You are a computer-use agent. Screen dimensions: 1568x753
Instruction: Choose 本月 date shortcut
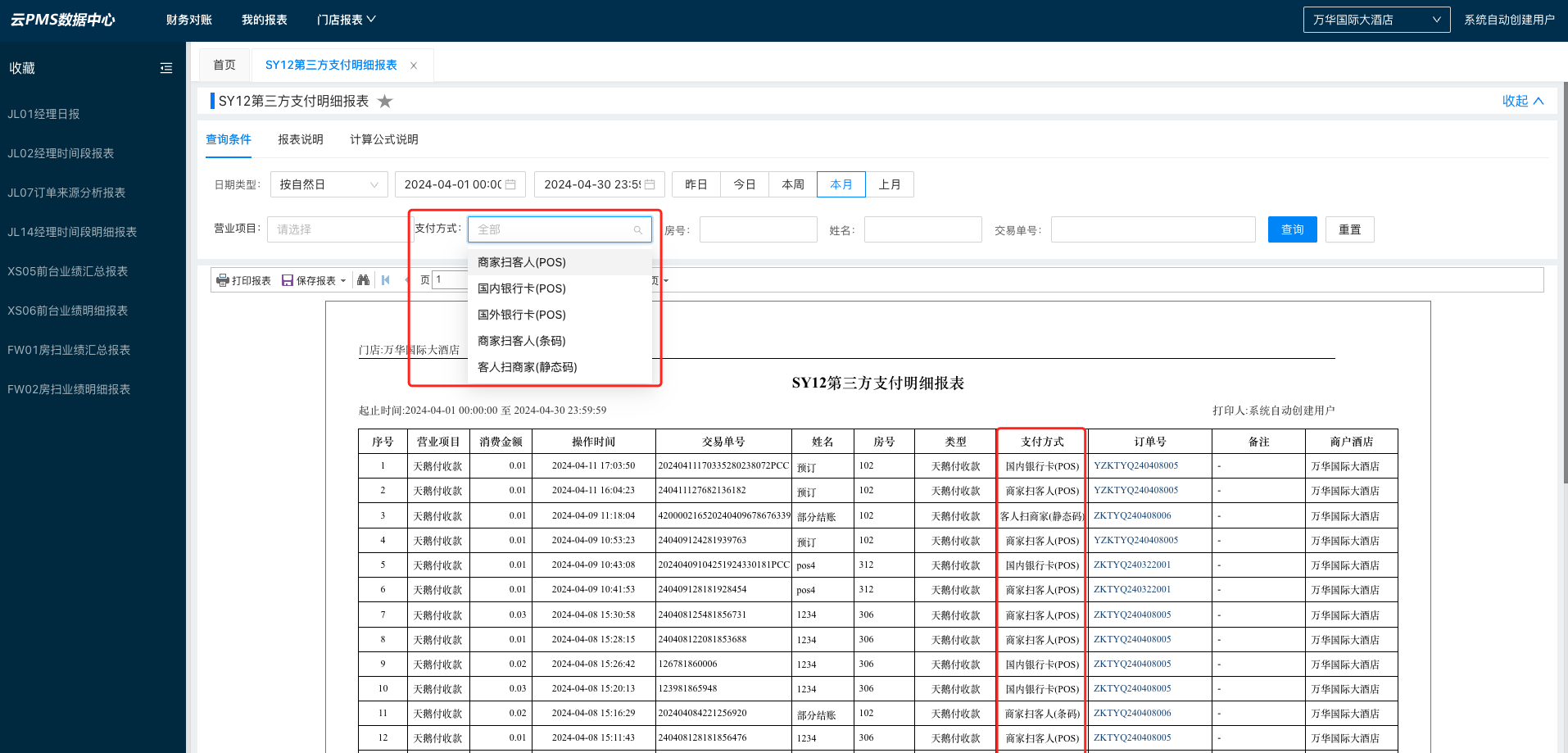click(x=841, y=184)
